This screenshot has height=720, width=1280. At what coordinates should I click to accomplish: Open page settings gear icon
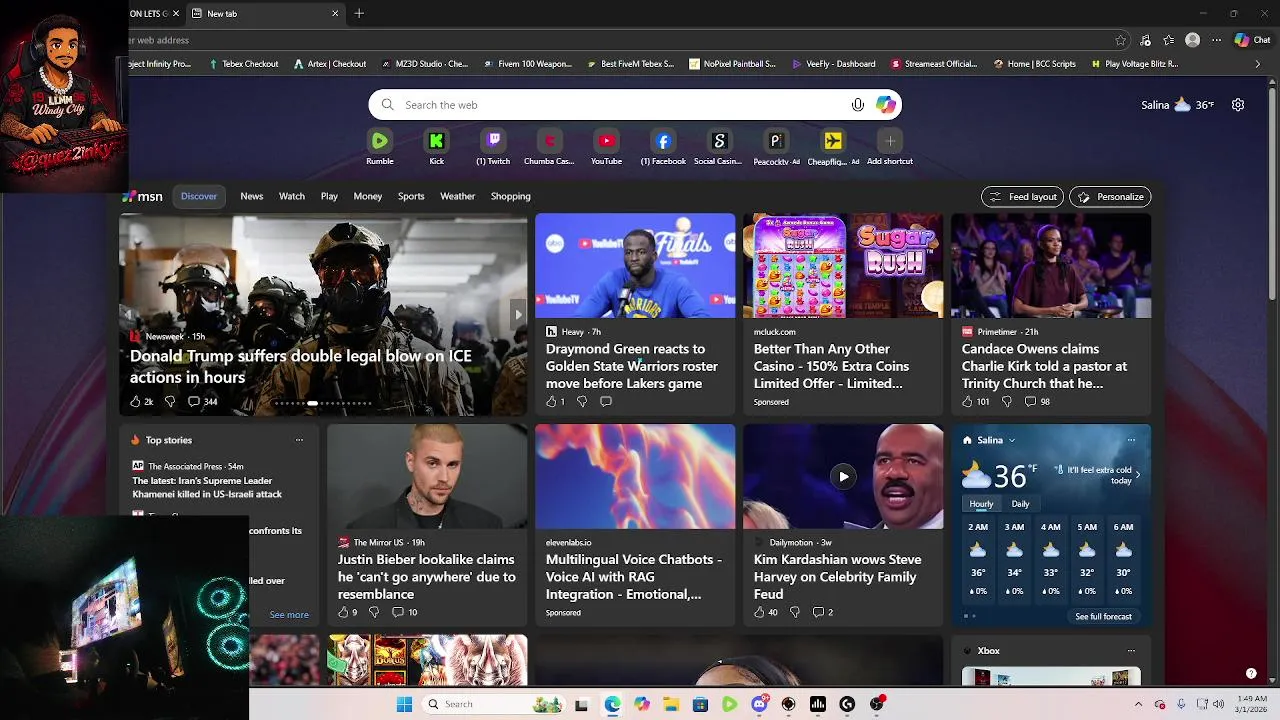point(1238,105)
